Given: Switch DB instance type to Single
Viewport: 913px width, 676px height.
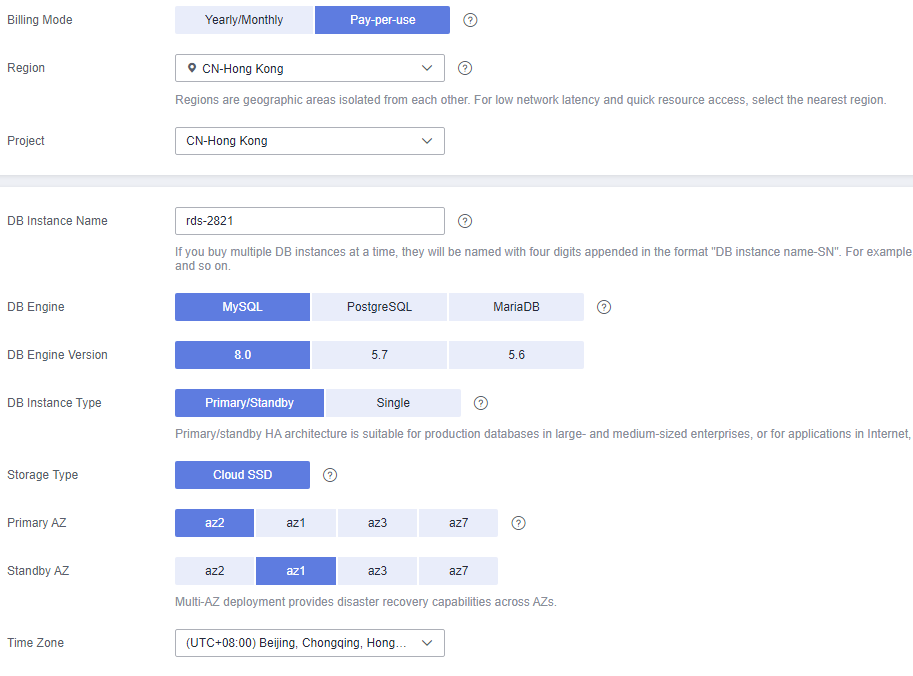Looking at the screenshot, I should coord(393,403).
